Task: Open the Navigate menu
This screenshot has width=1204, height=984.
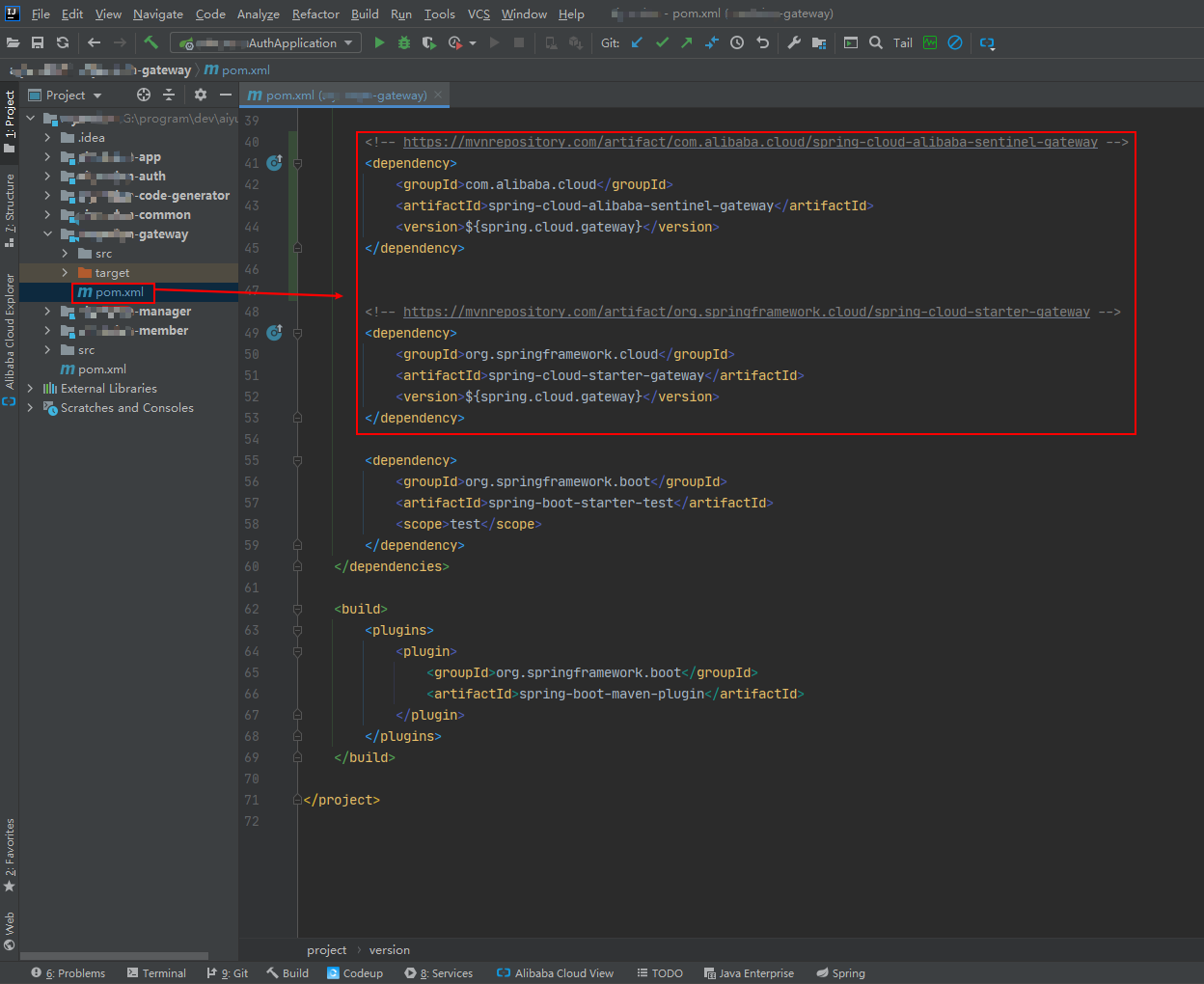Action: click(x=158, y=14)
